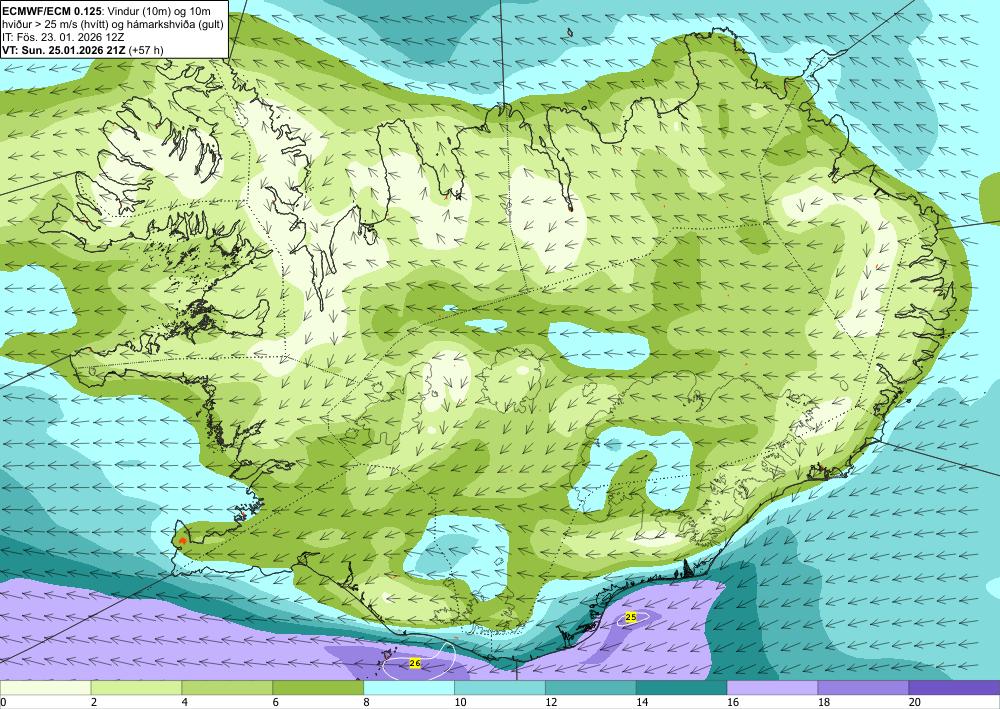
Task: Select the 14–16 m/s legend color
Action: point(681,688)
